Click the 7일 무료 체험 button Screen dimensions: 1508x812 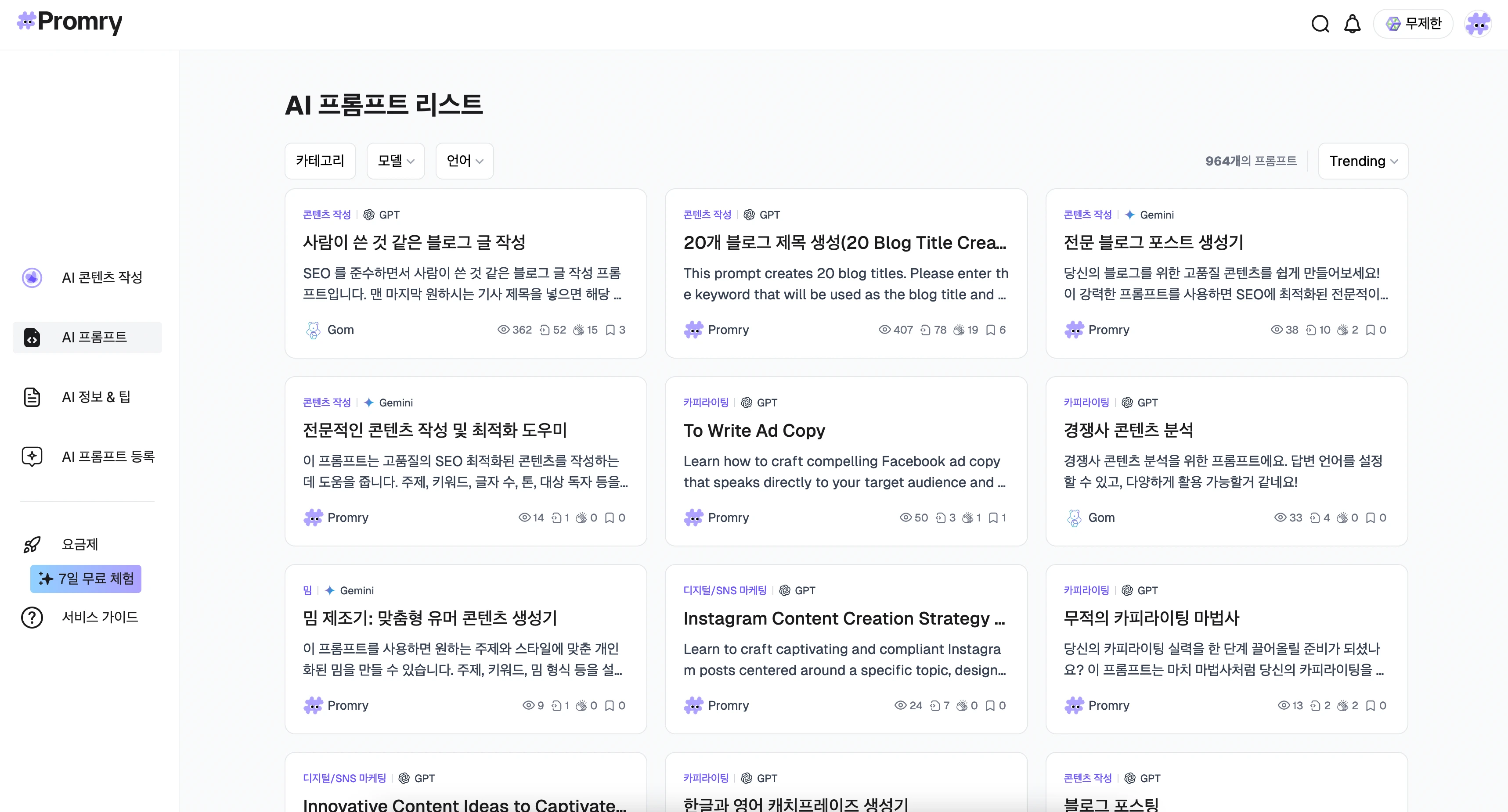pos(86,578)
